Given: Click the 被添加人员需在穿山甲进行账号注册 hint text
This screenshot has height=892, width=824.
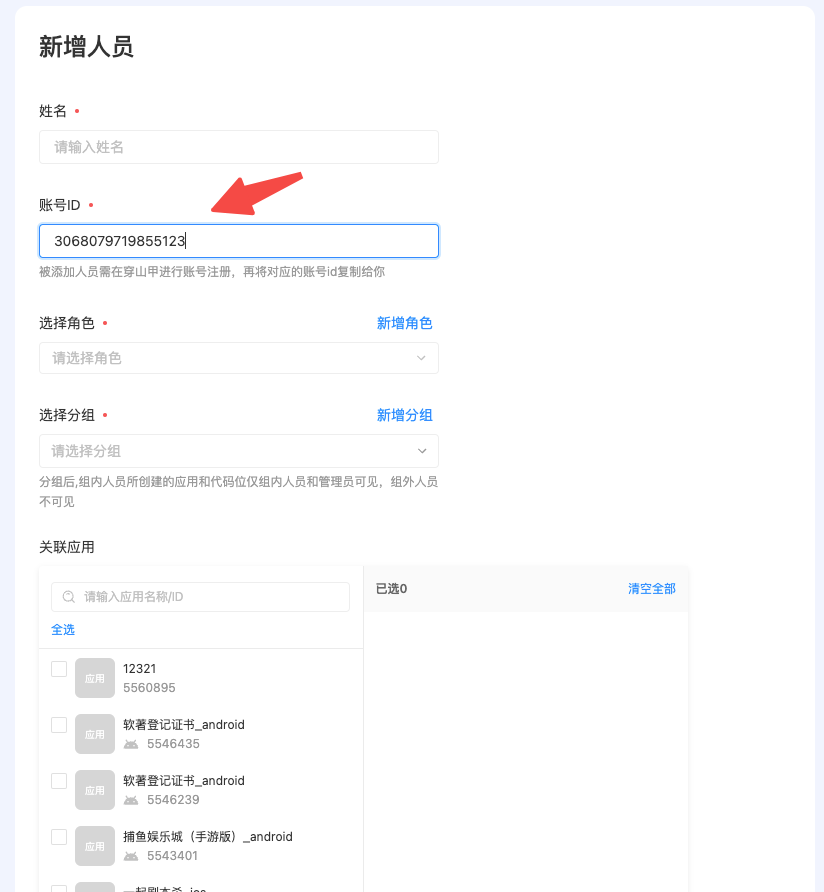Looking at the screenshot, I should tap(212, 272).
